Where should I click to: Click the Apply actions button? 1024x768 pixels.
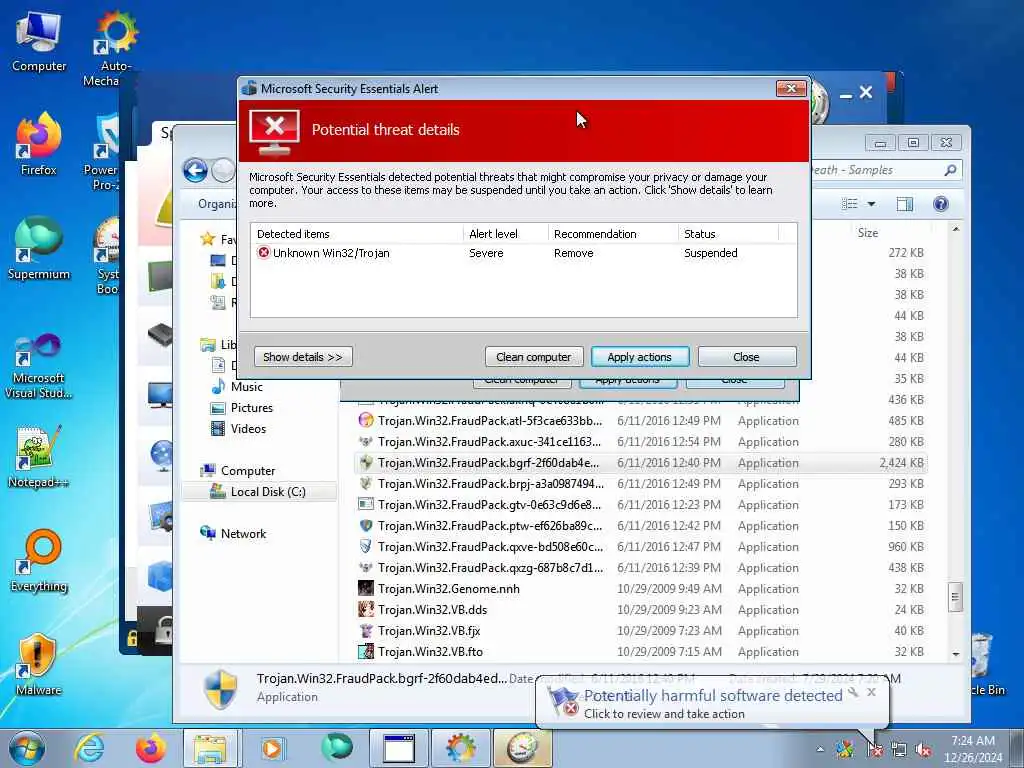tap(639, 357)
